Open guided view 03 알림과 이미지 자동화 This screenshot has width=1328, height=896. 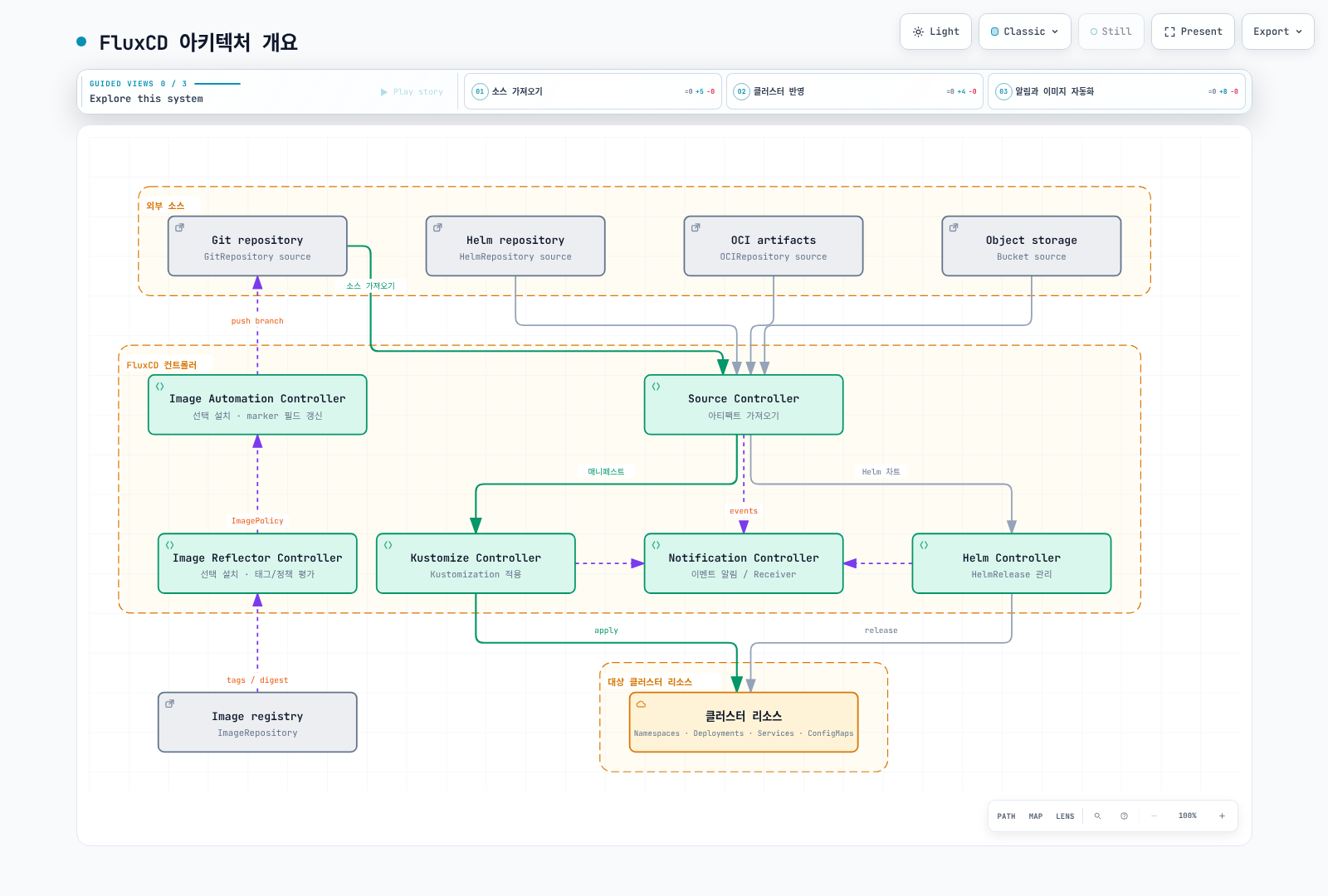coord(1116,91)
